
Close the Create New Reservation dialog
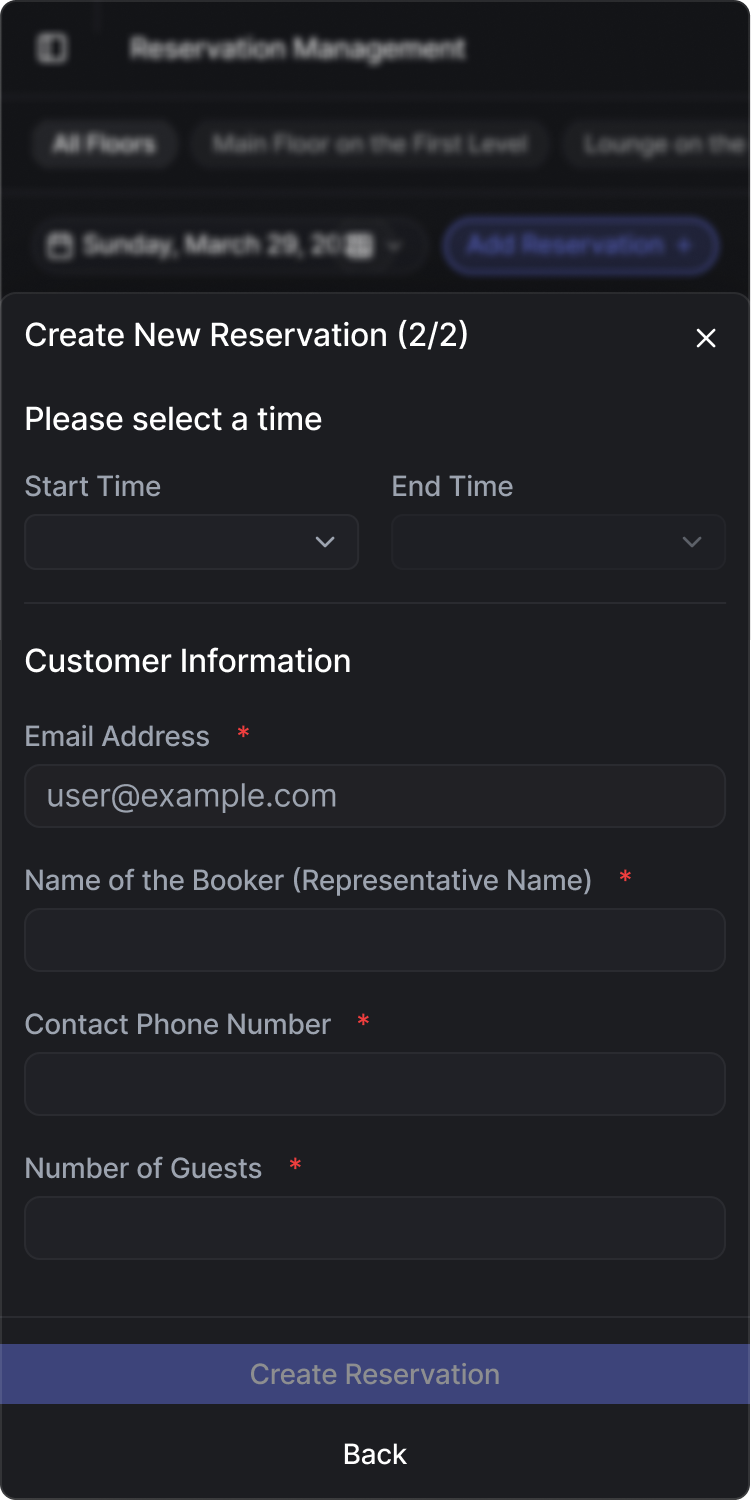click(706, 338)
